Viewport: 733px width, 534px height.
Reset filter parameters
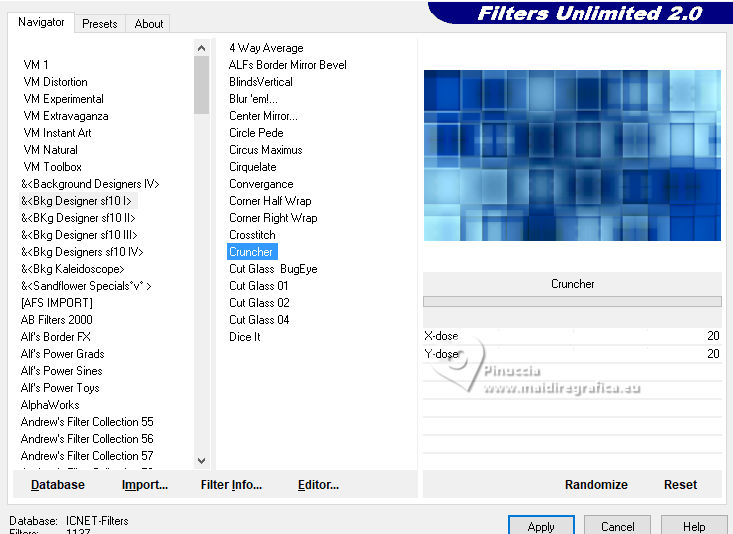pyautogui.click(x=680, y=484)
